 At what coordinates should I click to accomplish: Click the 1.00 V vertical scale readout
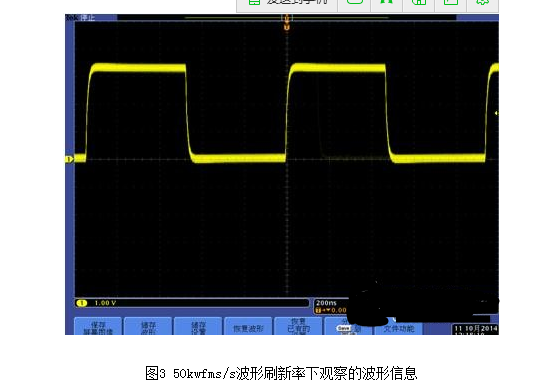(105, 303)
